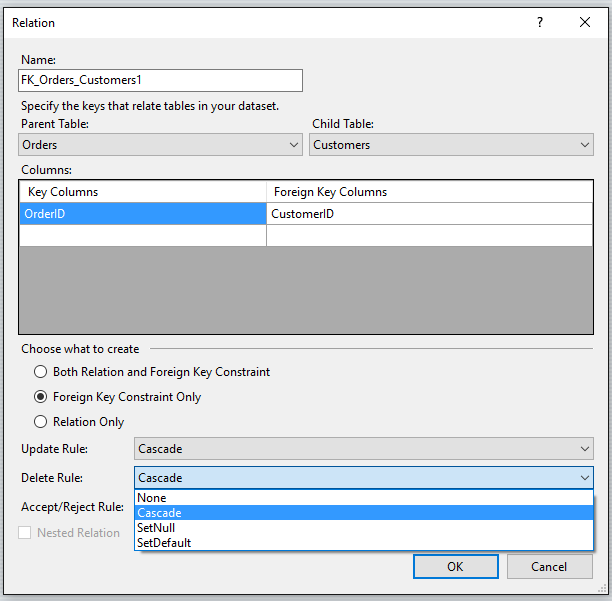Select the CustomerID foreign key cell
Viewport: 612px width, 601px height.
(x=429, y=213)
